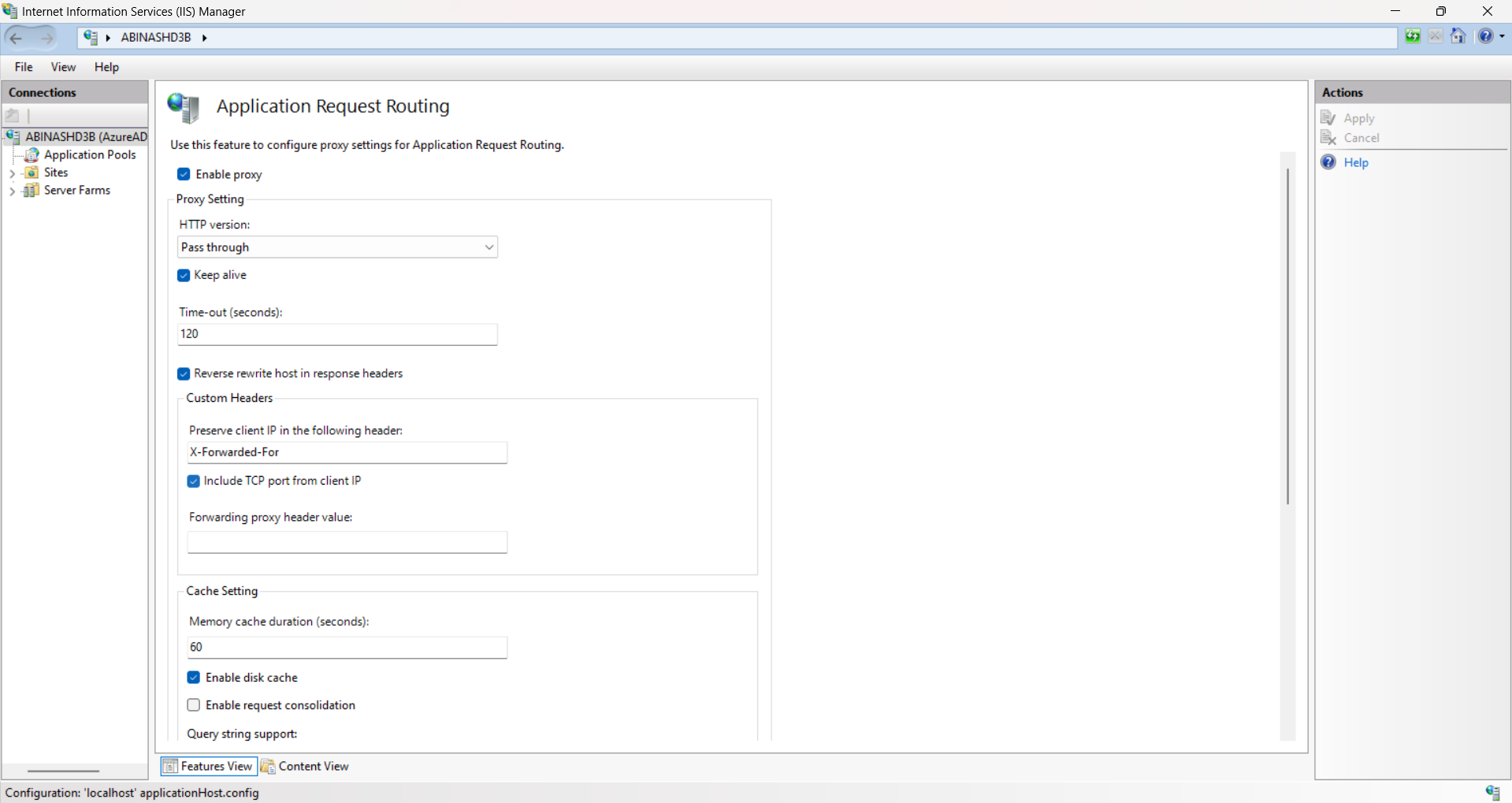Open the HTTP version Pass through dropdown
The image size is (1512, 803).
337,247
